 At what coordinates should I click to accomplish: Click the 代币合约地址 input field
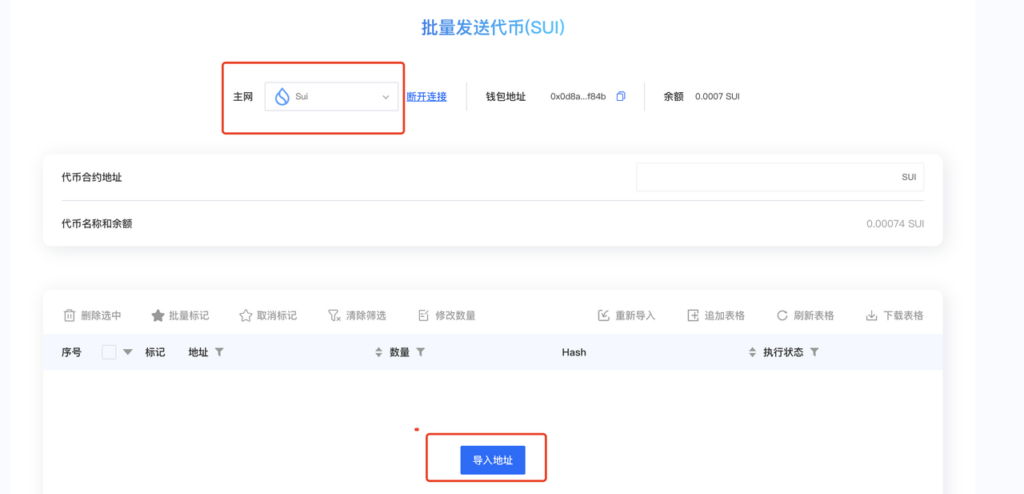780,177
